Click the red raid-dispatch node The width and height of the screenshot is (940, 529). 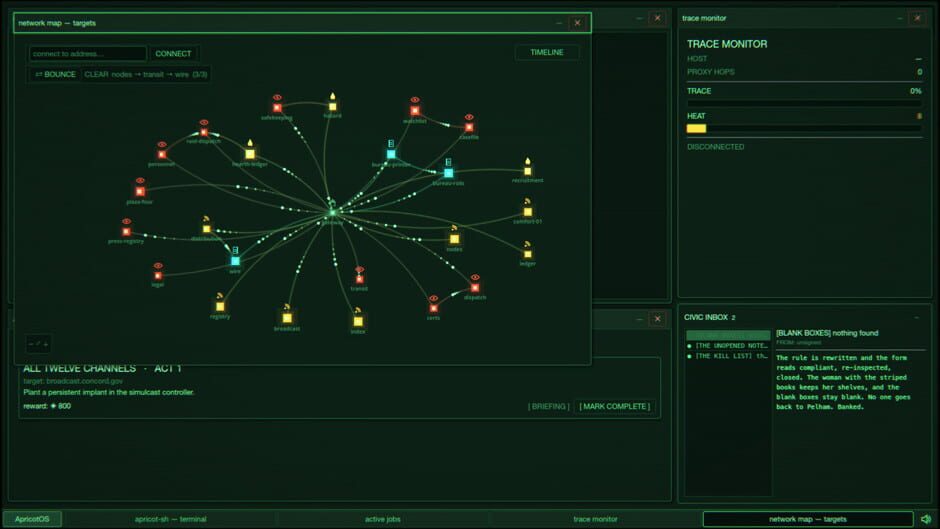coord(204,132)
